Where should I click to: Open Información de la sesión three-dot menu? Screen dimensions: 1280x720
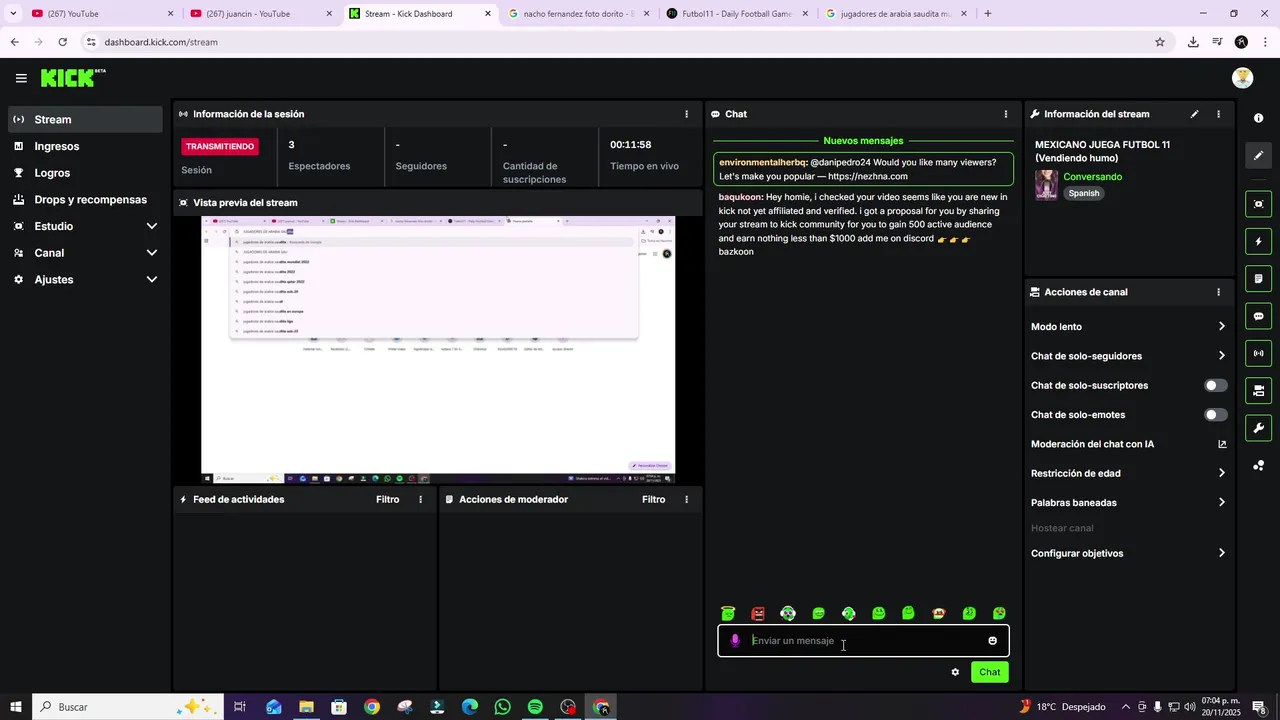tap(686, 114)
